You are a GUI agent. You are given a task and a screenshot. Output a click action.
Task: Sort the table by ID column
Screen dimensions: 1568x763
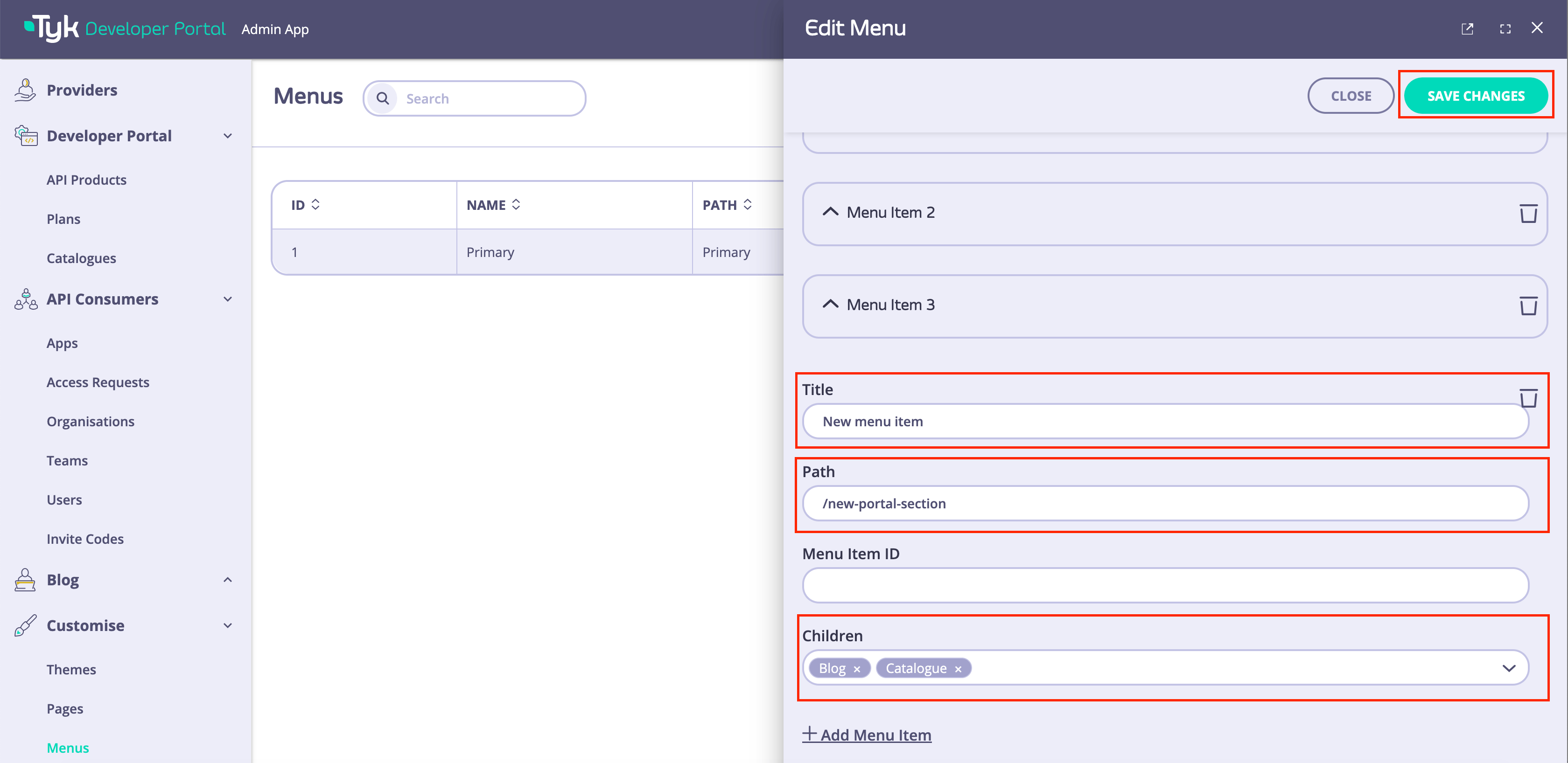315,205
